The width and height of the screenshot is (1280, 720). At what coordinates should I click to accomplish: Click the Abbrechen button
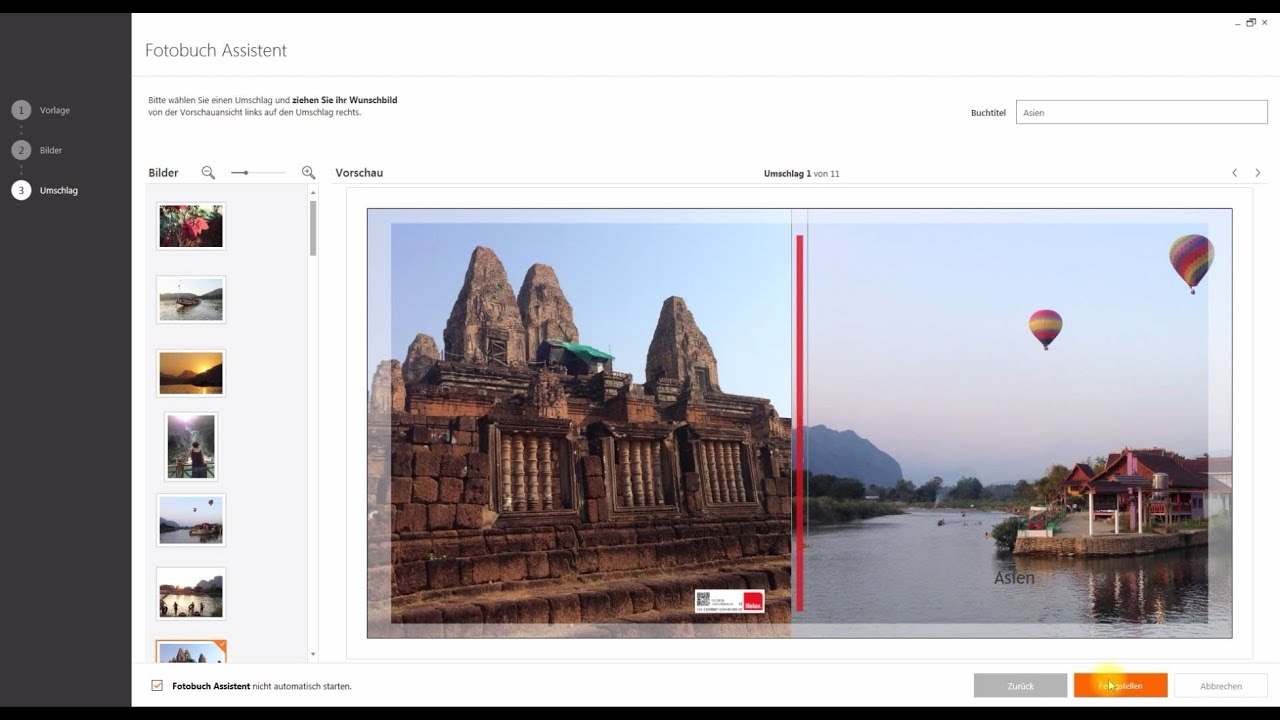coord(1220,685)
